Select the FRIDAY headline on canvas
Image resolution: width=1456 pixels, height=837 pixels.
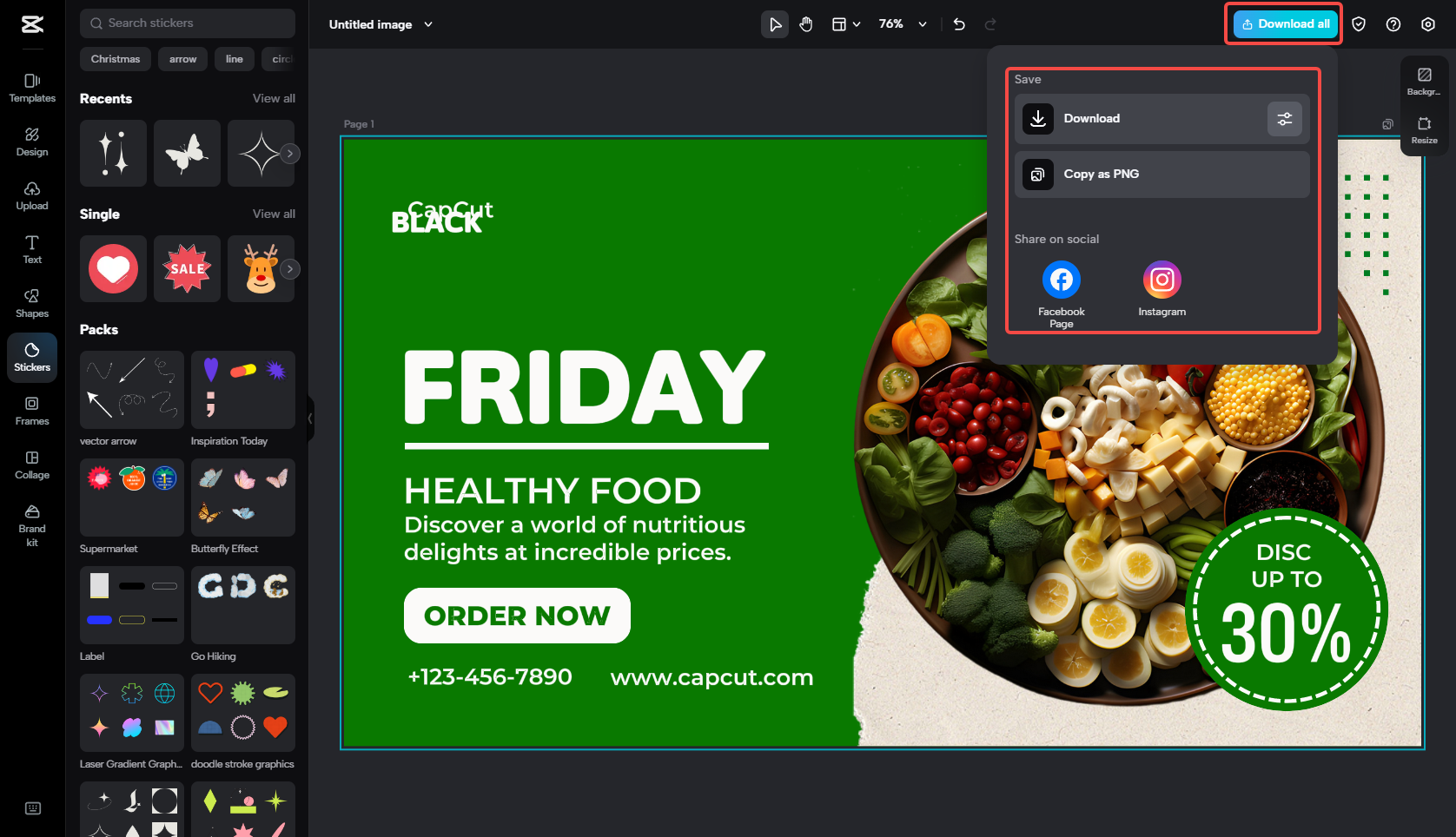pyautogui.click(x=585, y=388)
